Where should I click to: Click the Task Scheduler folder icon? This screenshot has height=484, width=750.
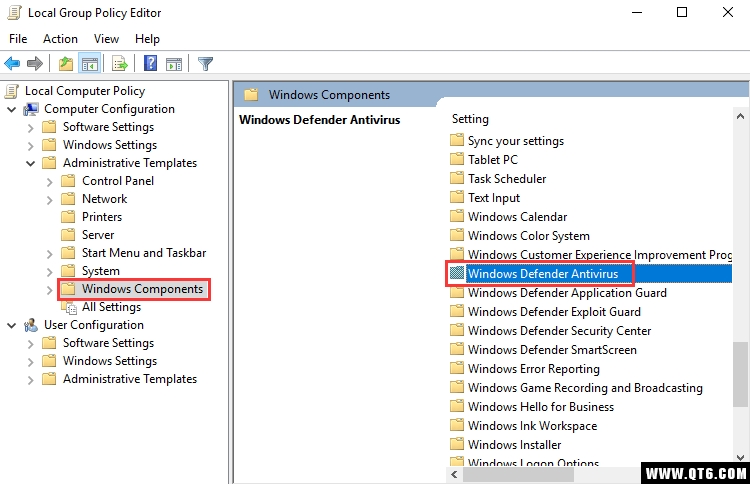tap(457, 178)
